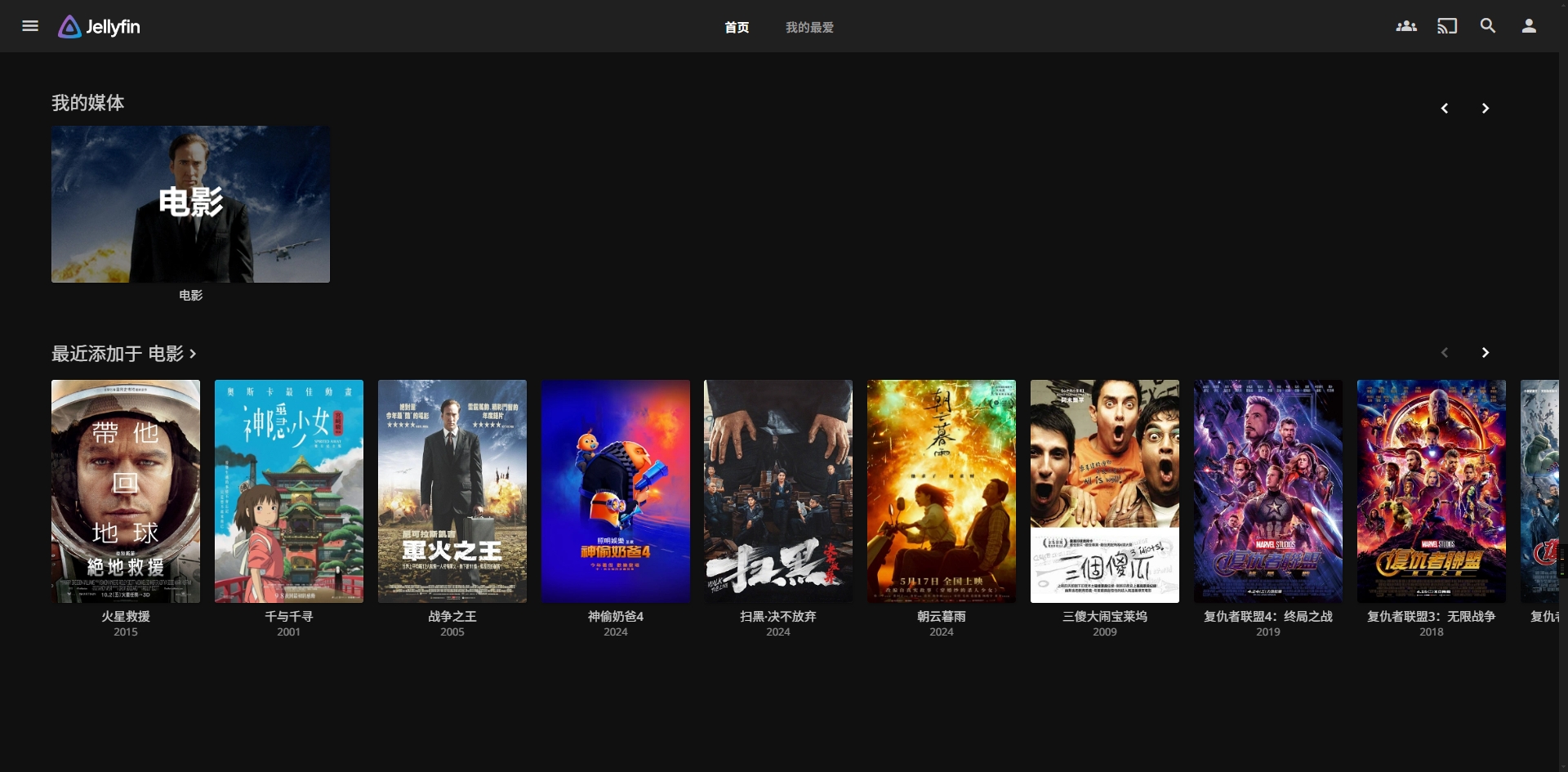Open the user profile icon
Viewport: 1568px width, 772px height.
click(1528, 26)
